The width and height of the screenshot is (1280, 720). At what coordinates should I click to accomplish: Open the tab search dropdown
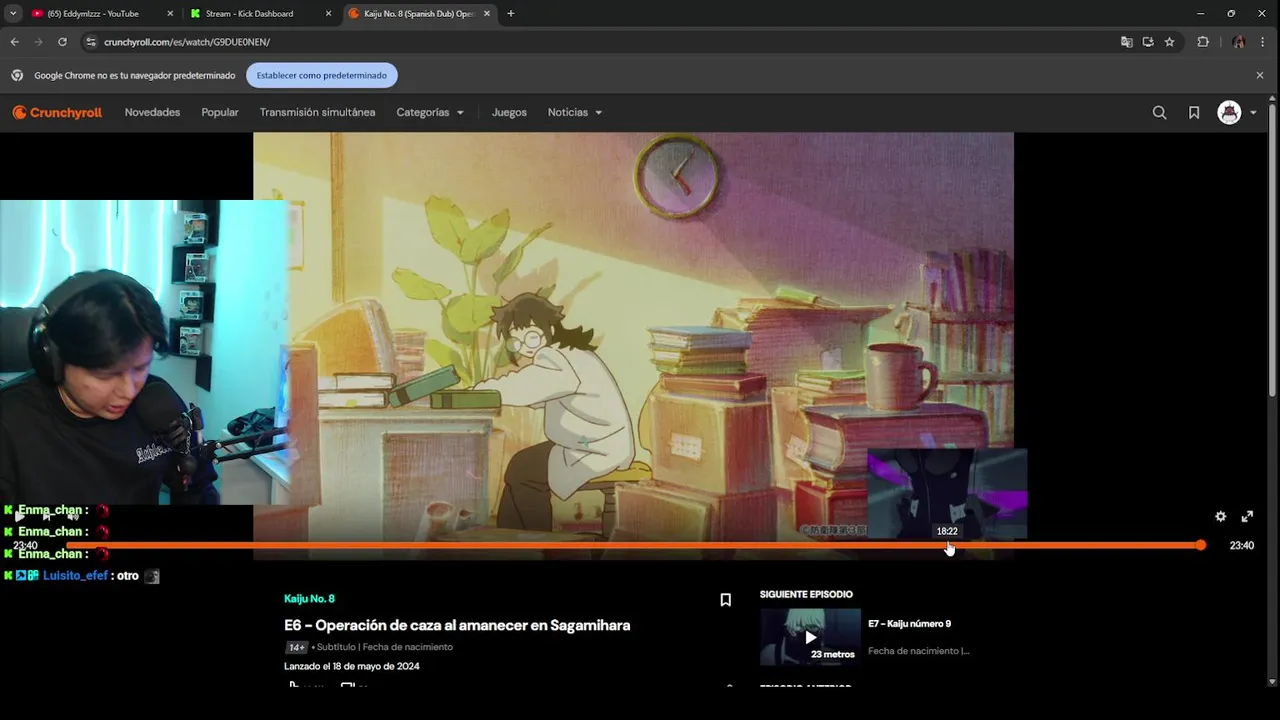tap(12, 14)
